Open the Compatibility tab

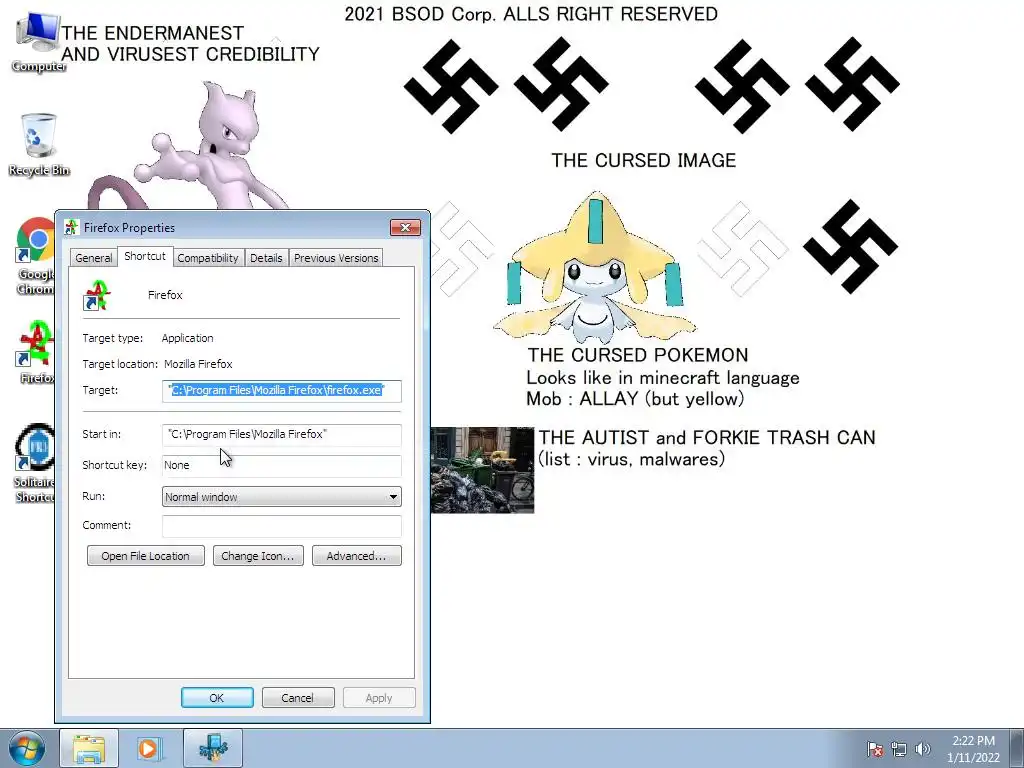click(208, 258)
